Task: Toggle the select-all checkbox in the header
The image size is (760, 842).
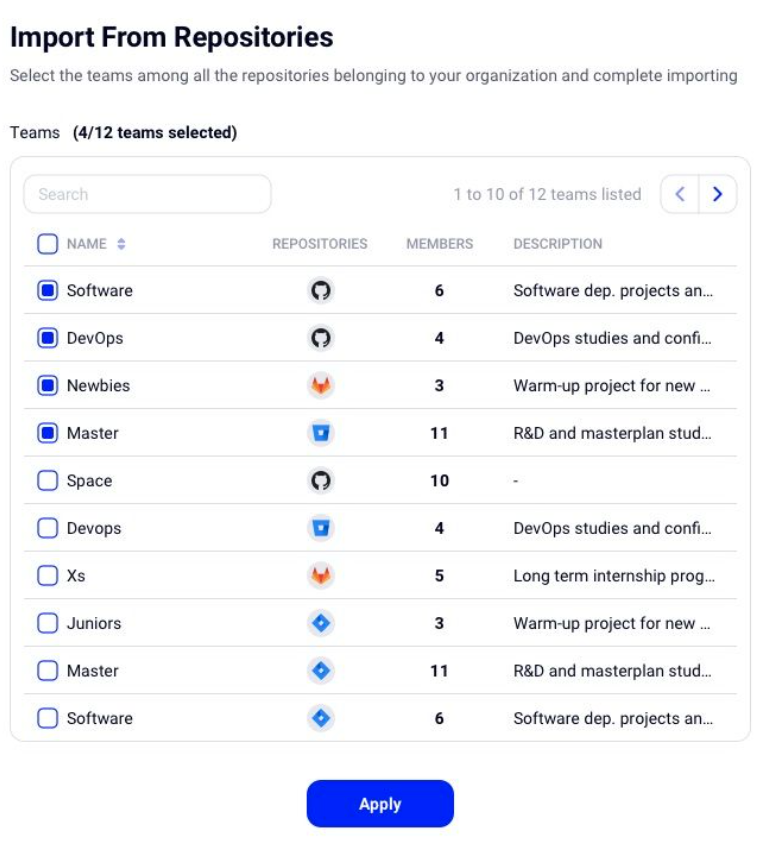Action: point(48,244)
